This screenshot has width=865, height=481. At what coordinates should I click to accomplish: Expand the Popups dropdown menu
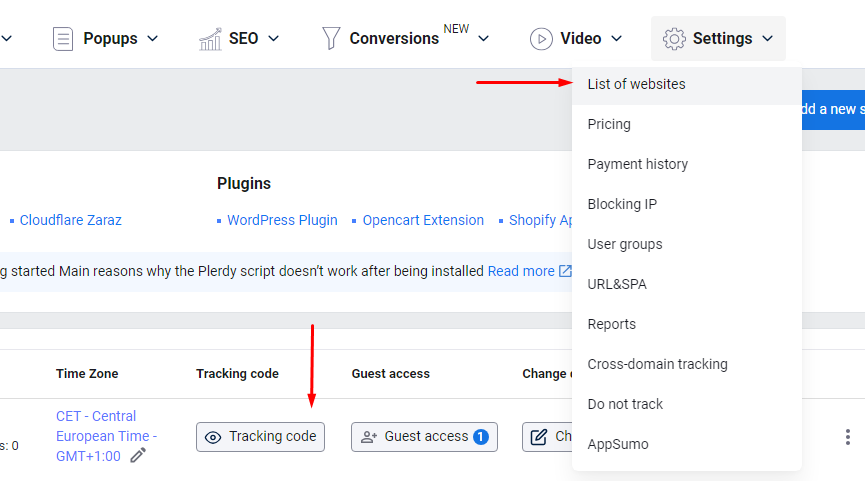153,39
